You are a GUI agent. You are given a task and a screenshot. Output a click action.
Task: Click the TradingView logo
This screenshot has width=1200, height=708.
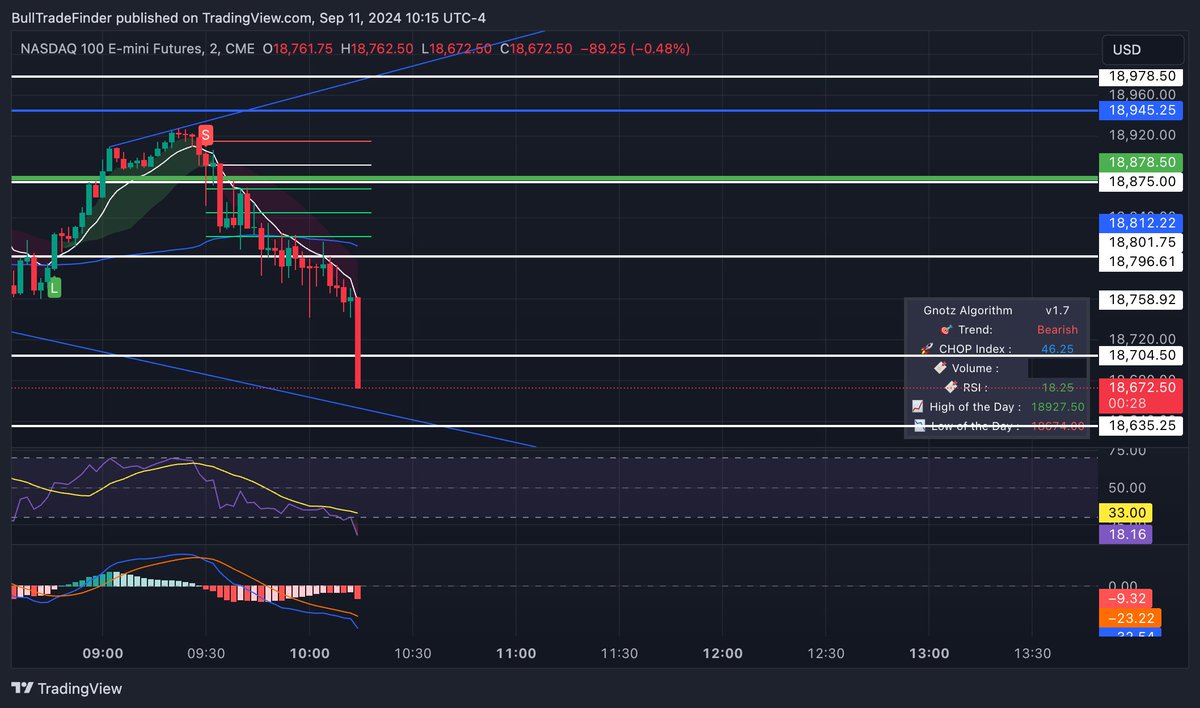[66, 688]
